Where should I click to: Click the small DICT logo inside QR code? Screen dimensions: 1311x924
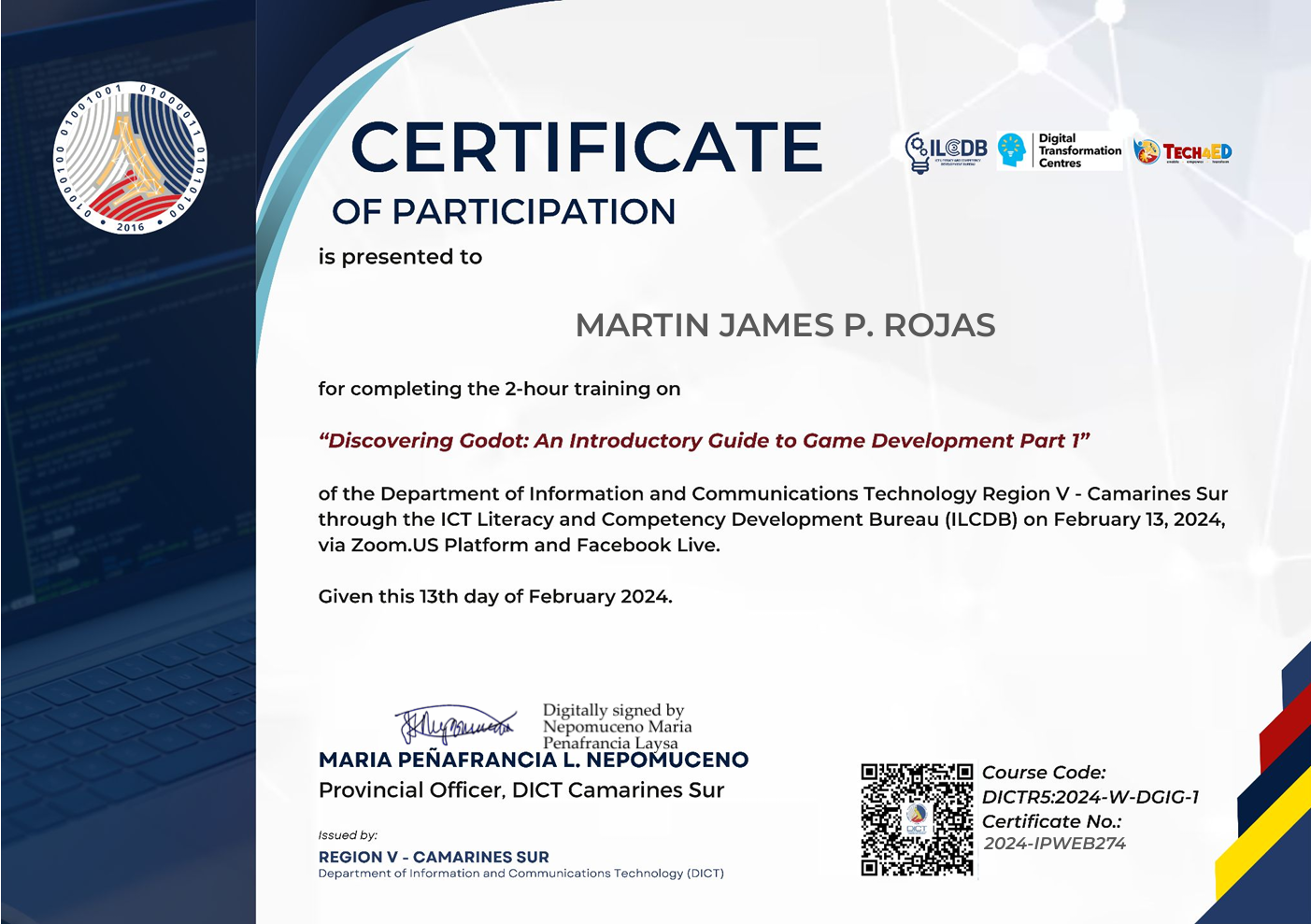tap(917, 819)
